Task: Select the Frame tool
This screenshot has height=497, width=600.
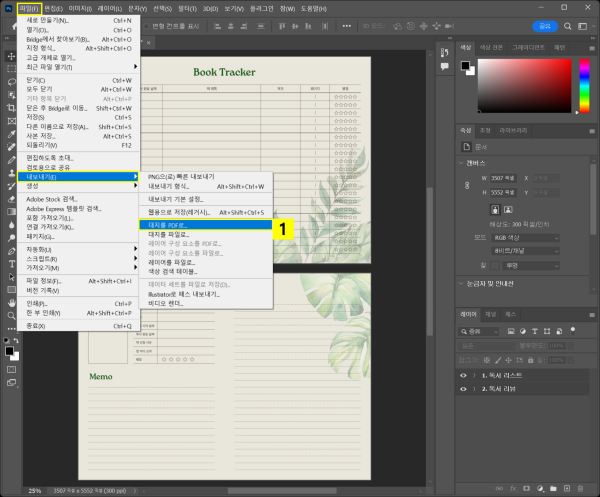Action: 11,121
